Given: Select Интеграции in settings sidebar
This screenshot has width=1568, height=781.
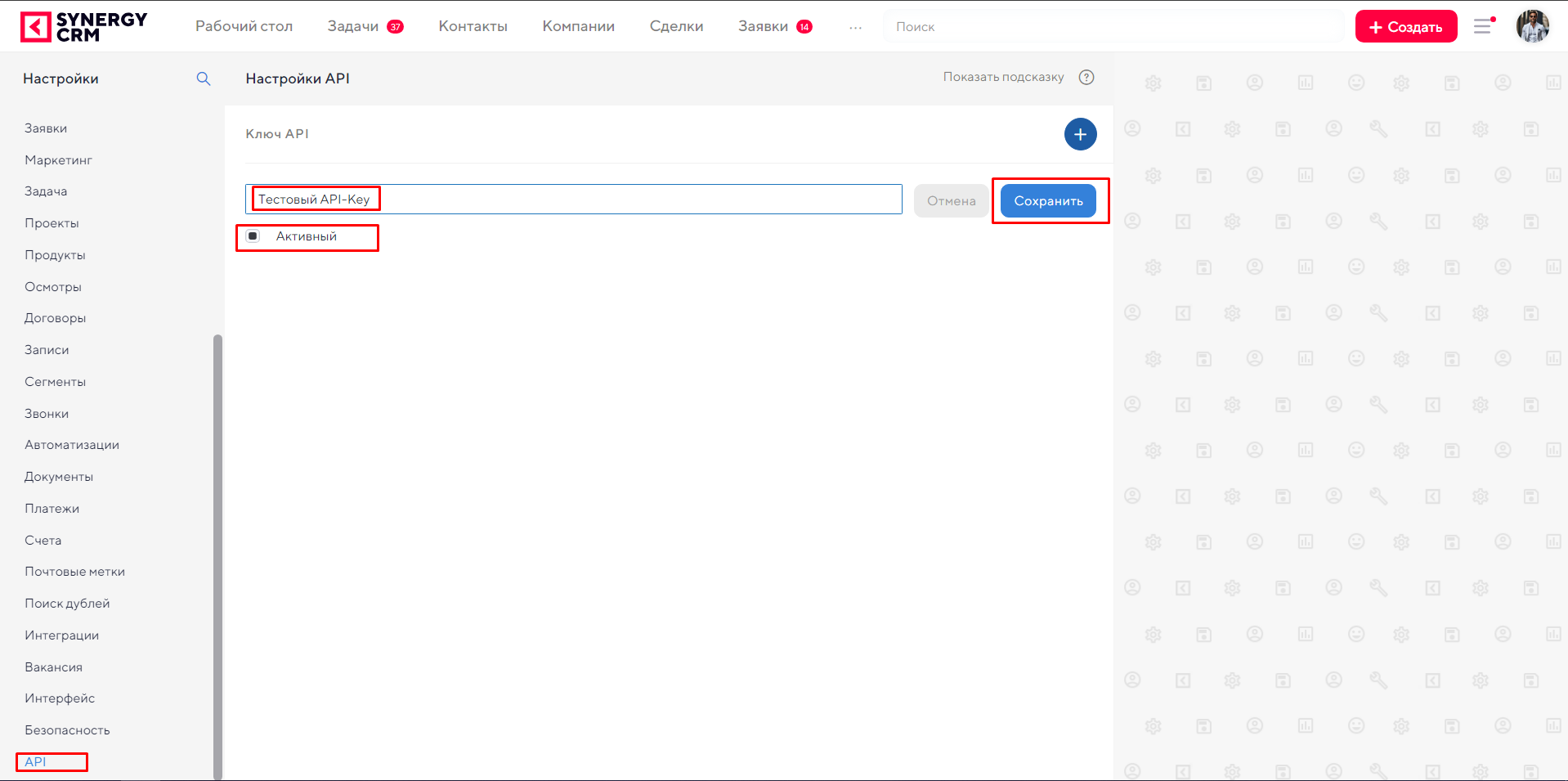Looking at the screenshot, I should click(61, 635).
